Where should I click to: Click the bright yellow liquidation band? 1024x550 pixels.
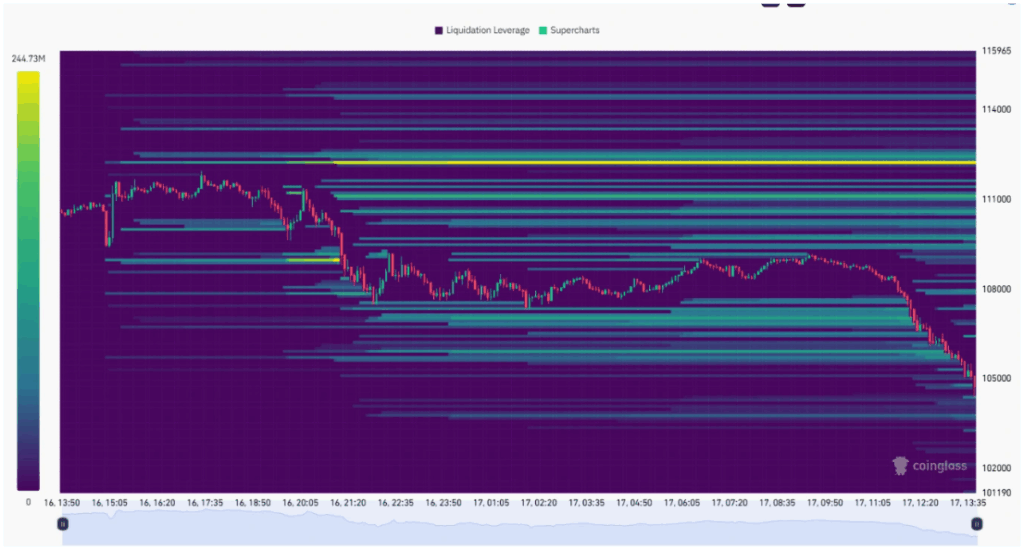coord(650,162)
